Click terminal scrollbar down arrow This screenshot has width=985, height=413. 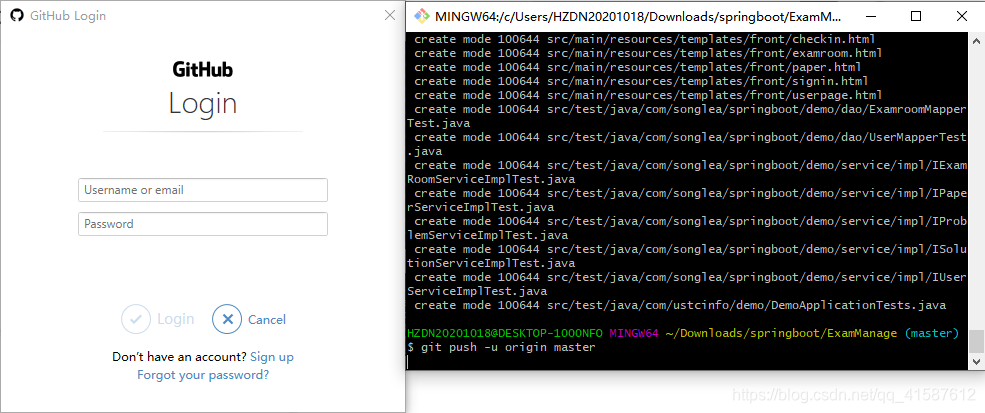[x=977, y=362]
